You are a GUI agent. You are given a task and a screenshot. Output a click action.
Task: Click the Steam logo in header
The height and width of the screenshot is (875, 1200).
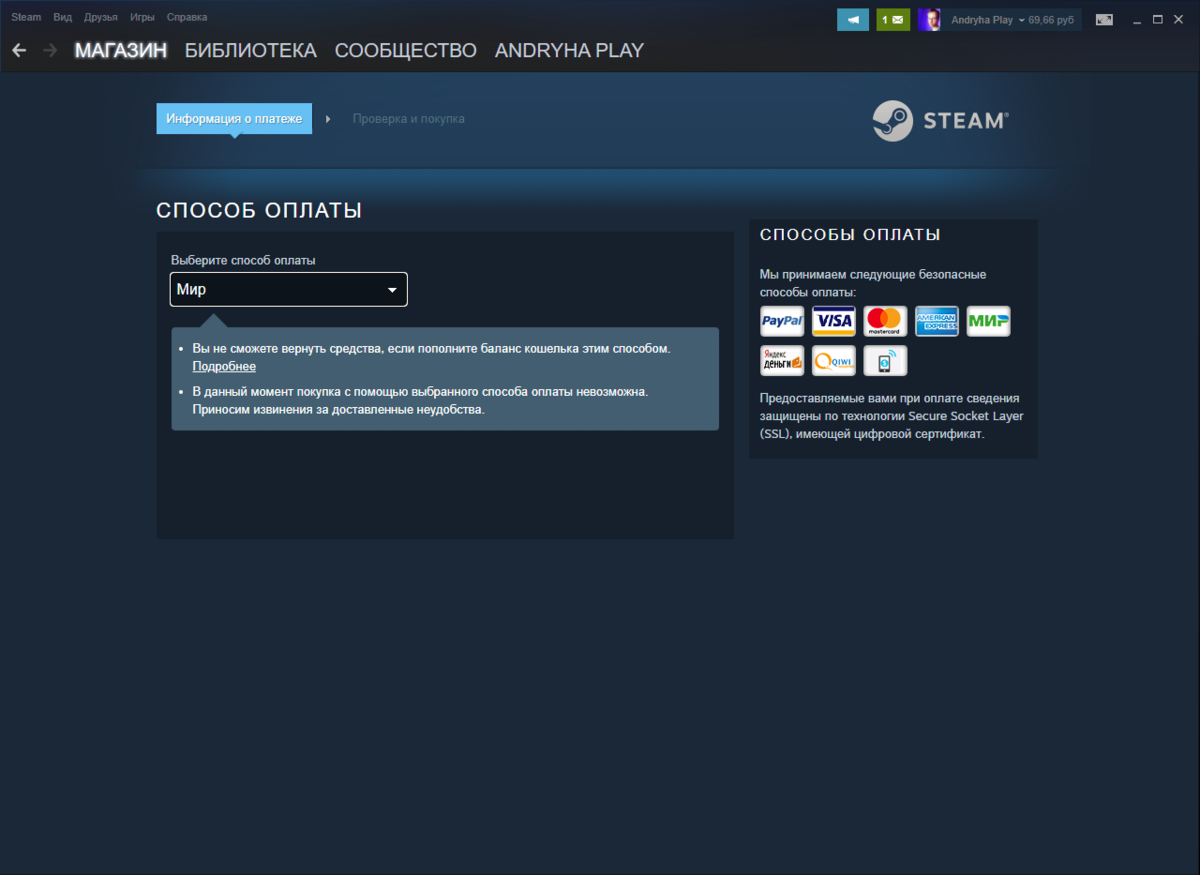click(940, 121)
